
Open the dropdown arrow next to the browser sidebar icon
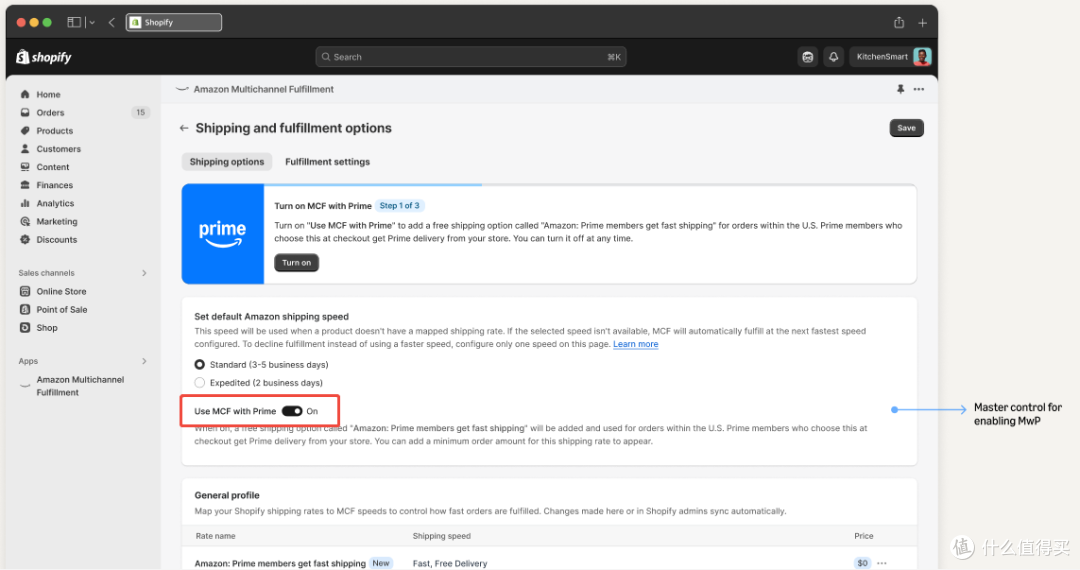point(92,23)
